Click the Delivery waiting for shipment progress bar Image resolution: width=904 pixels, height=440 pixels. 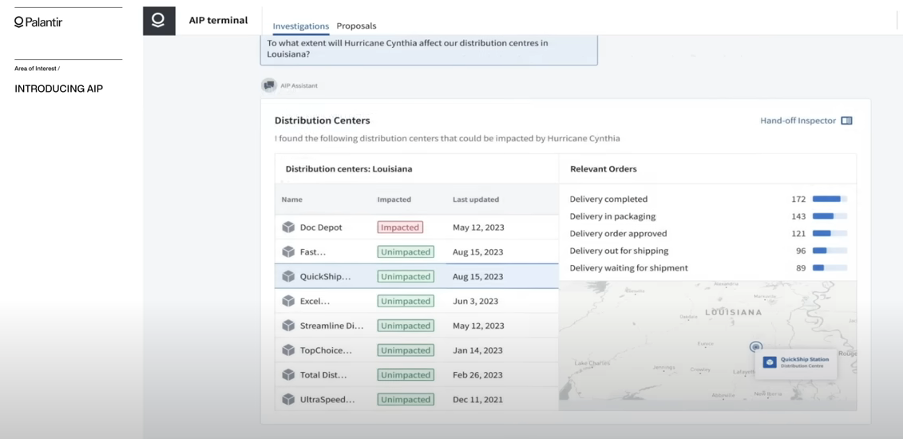coord(830,268)
